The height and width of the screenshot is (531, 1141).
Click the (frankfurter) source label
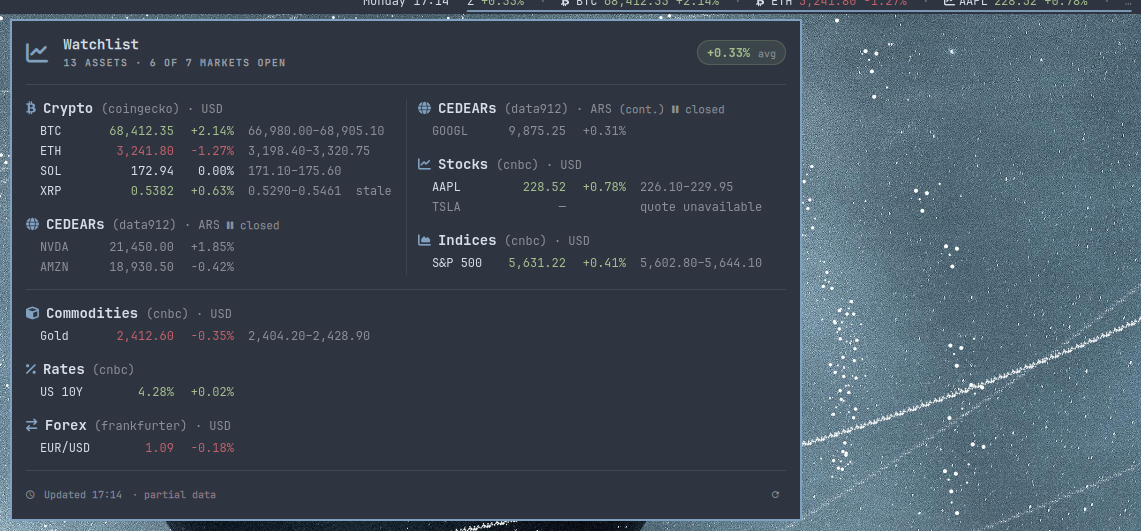(140, 426)
